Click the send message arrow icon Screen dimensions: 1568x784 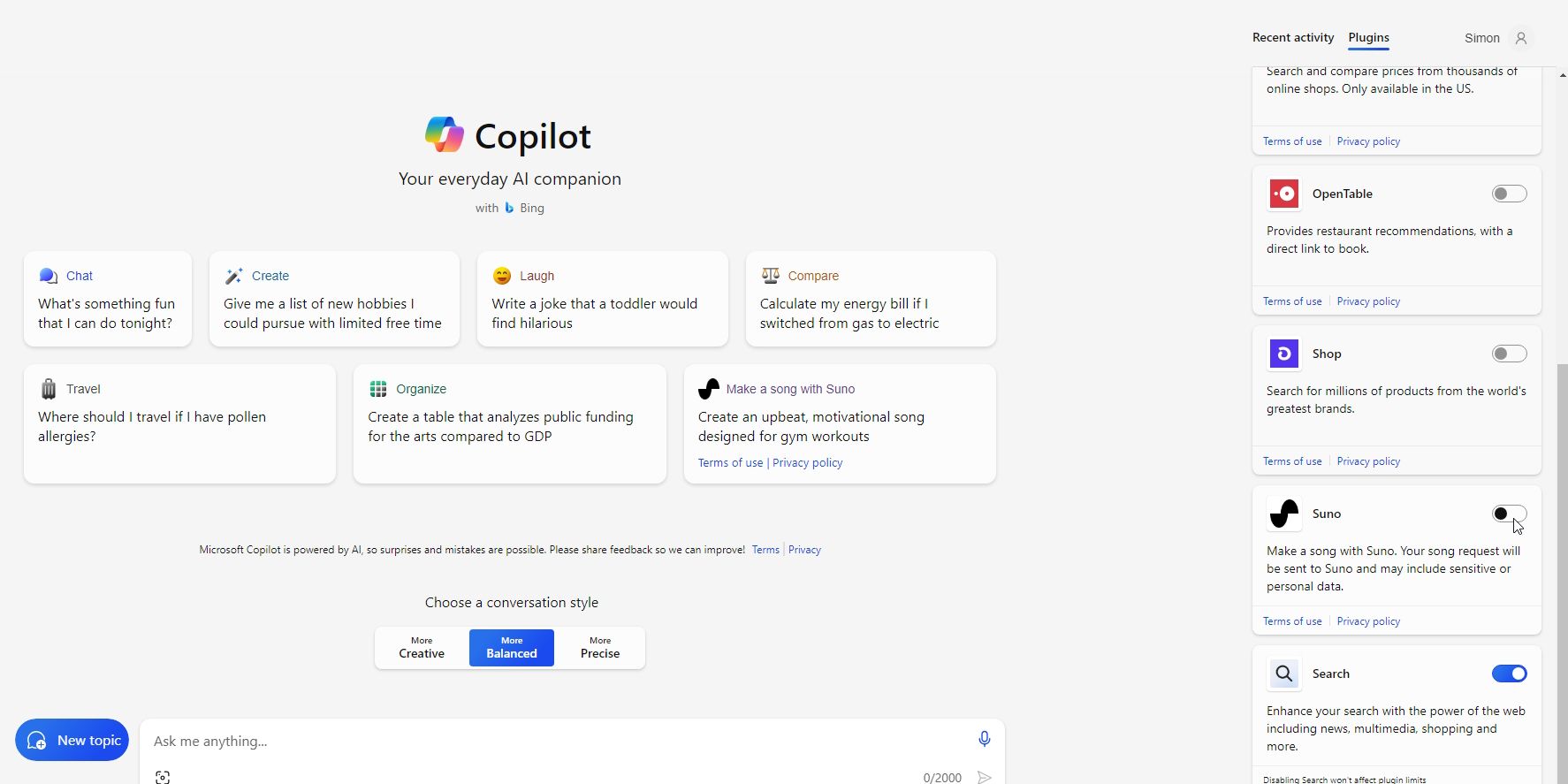point(985,776)
